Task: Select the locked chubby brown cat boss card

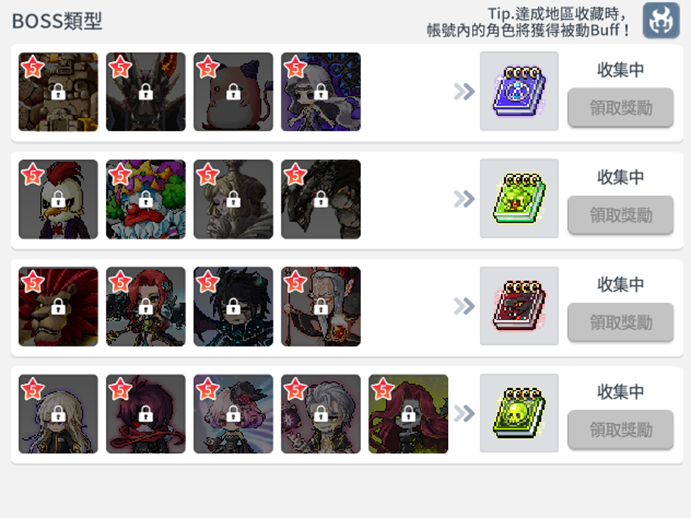Action: coord(233,92)
